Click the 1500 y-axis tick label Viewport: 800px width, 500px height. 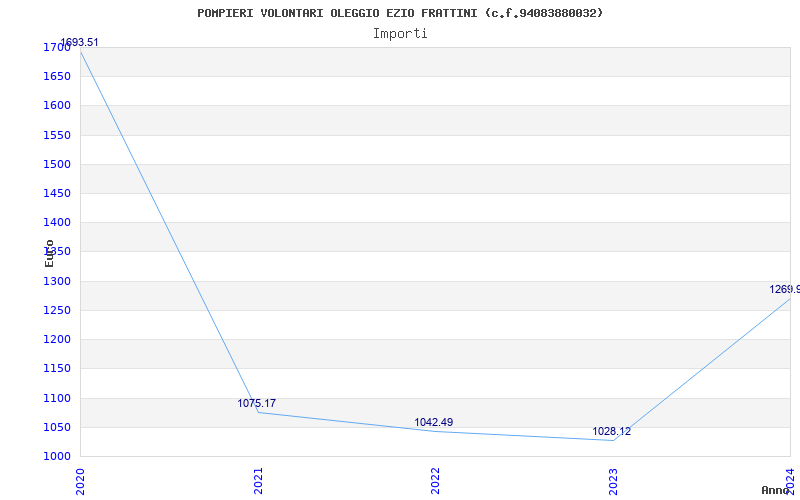[x=57, y=164]
